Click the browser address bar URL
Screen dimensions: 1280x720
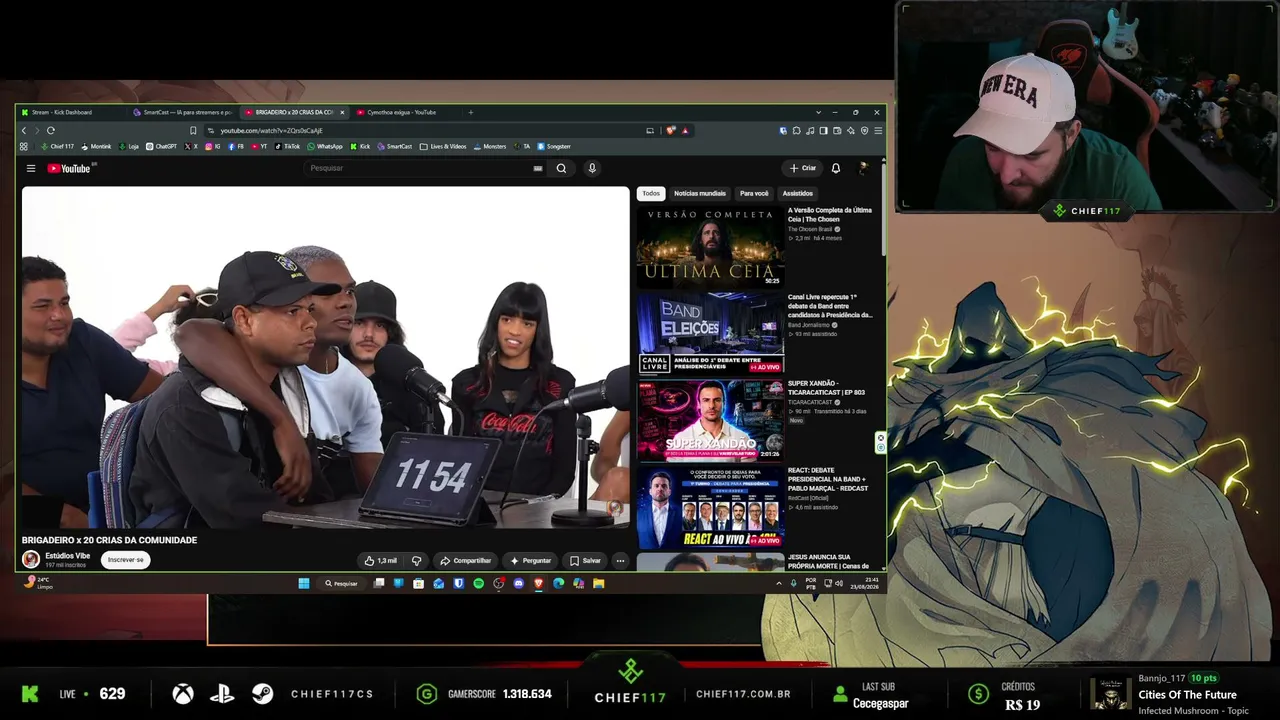[x=271, y=130]
